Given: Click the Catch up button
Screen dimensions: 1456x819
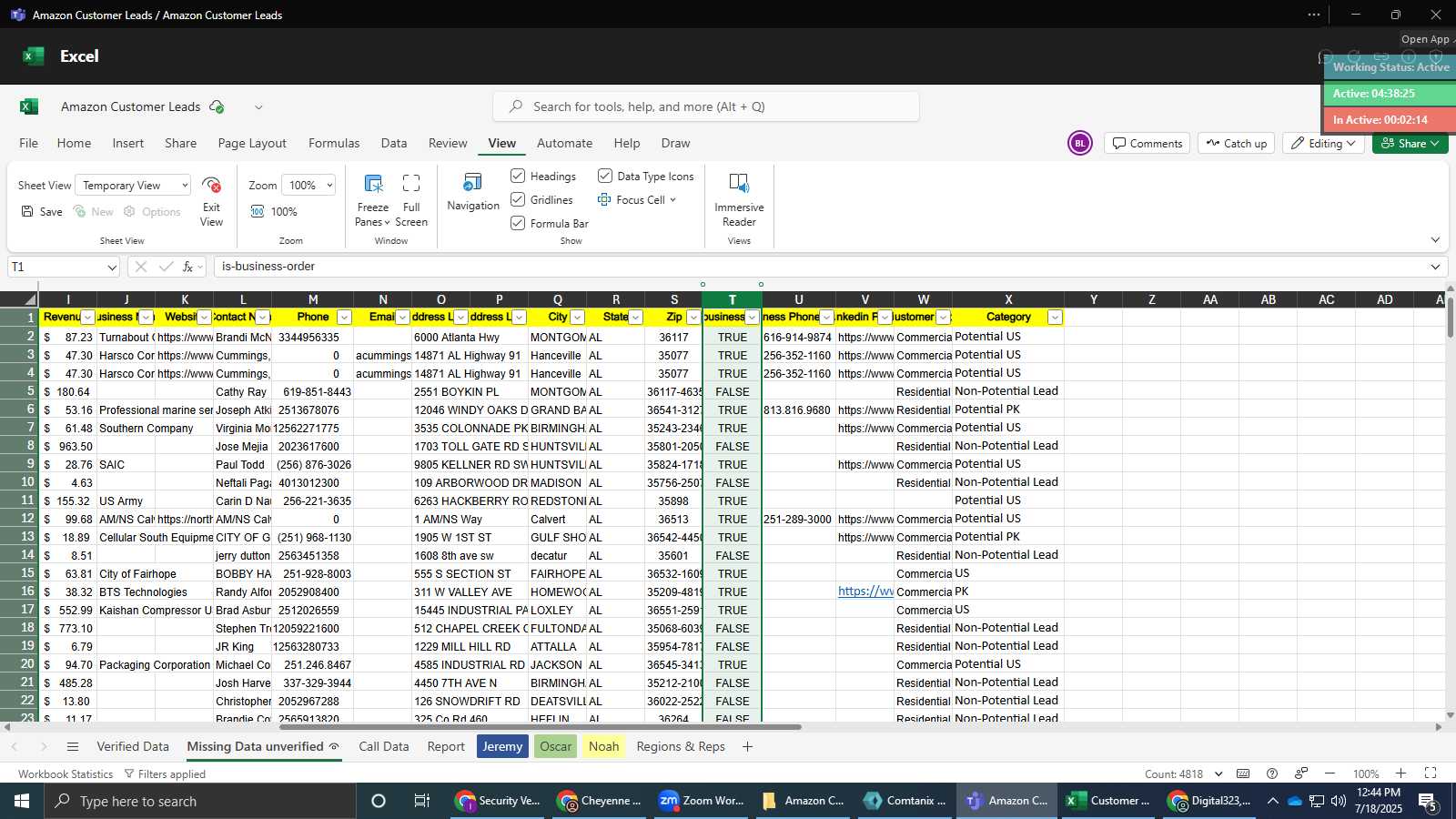Looking at the screenshot, I should click(x=1236, y=144).
